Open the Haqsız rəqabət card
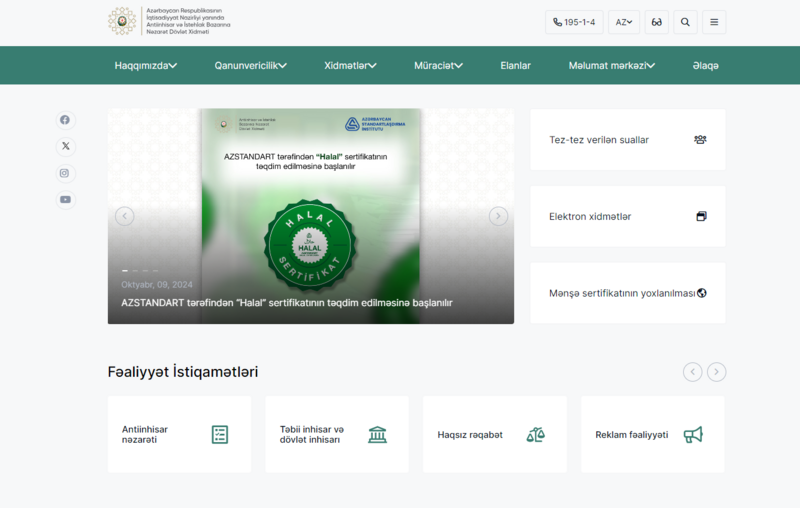The width and height of the screenshot is (800, 508). pos(494,435)
